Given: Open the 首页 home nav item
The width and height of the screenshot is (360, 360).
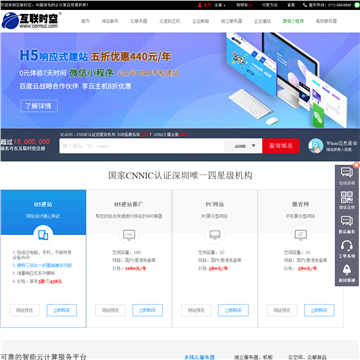Looking at the screenshot, I should (86, 21).
